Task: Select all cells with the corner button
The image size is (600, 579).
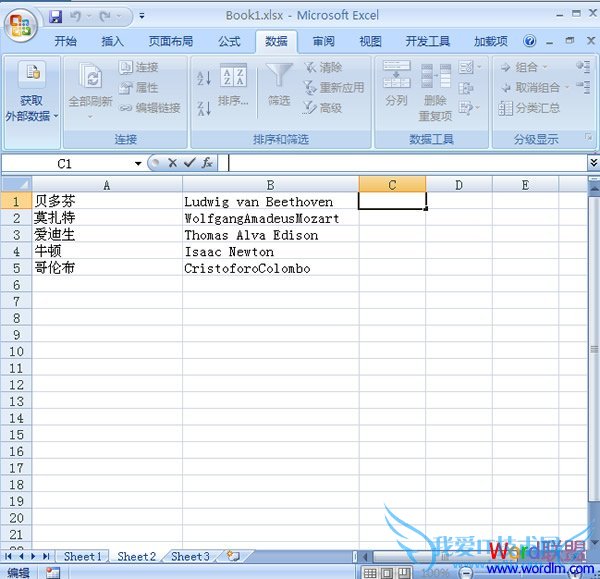Action: click(x=16, y=185)
